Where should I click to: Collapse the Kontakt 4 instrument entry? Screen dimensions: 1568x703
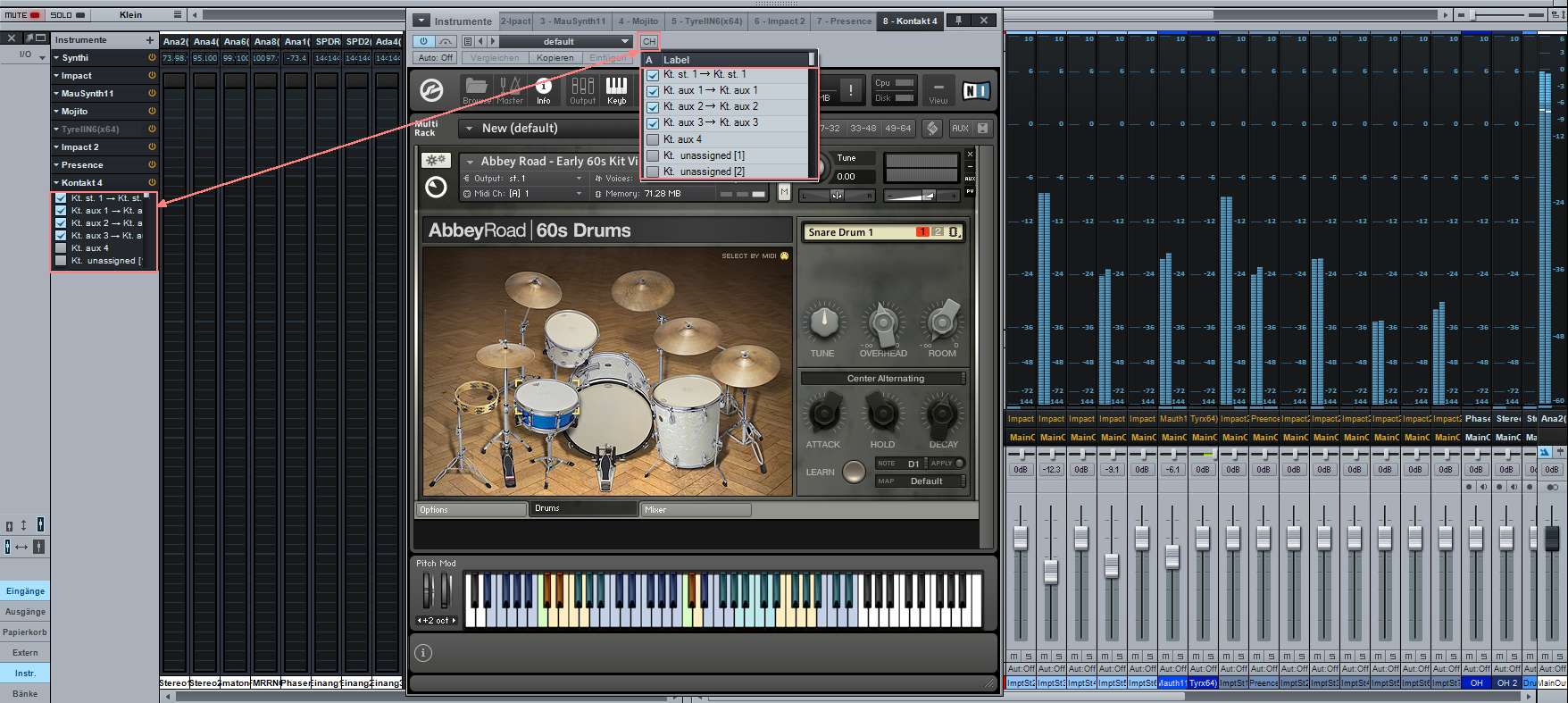pyautogui.click(x=56, y=183)
